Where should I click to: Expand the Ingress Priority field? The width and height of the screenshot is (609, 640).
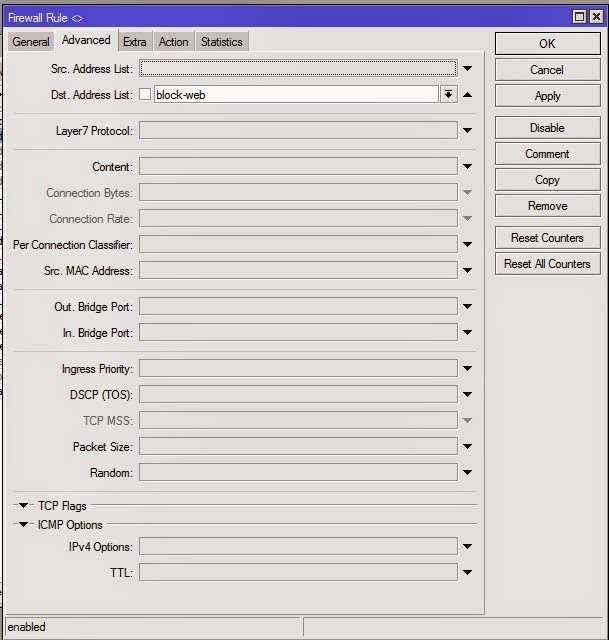tap(468, 369)
